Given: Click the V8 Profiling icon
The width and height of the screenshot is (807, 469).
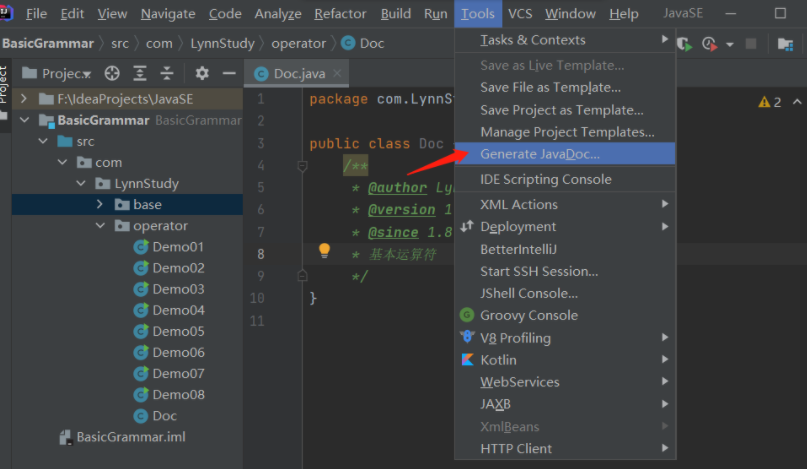Looking at the screenshot, I should [x=467, y=337].
